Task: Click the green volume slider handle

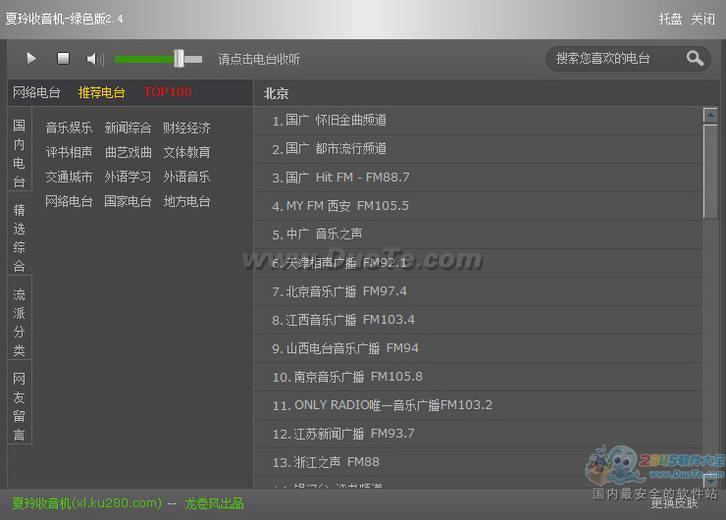Action: (179, 59)
